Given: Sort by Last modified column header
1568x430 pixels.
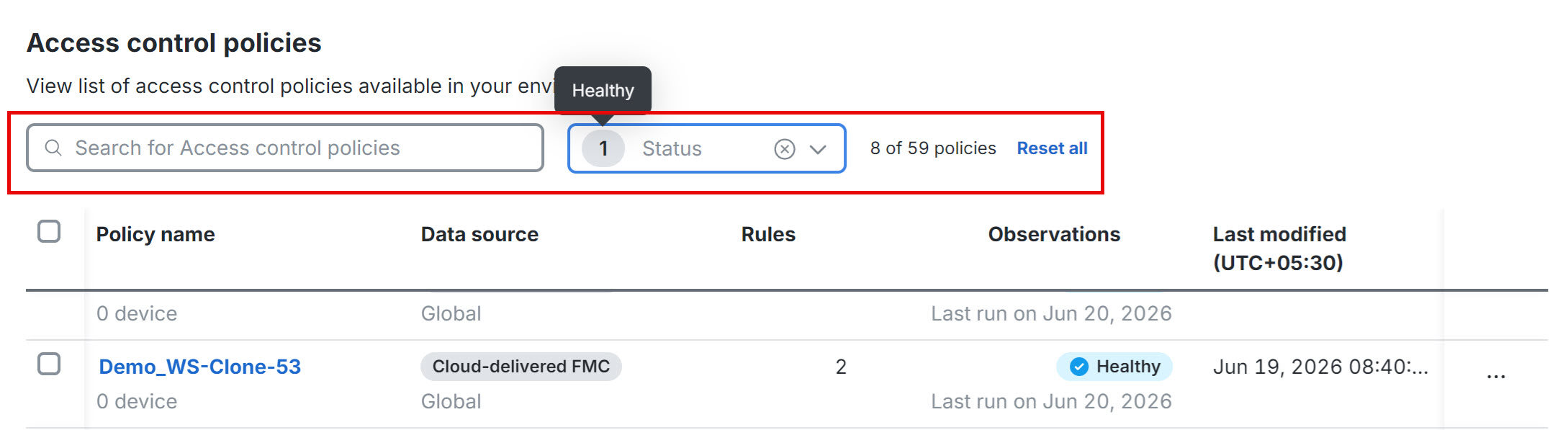Looking at the screenshot, I should click(1279, 248).
